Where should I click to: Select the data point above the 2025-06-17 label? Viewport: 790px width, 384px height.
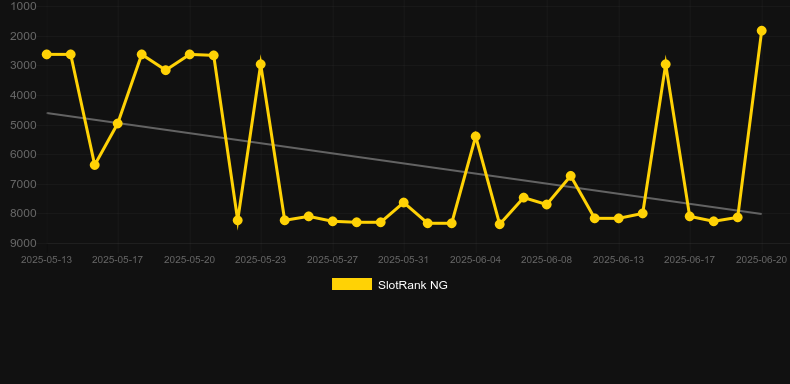pos(690,216)
